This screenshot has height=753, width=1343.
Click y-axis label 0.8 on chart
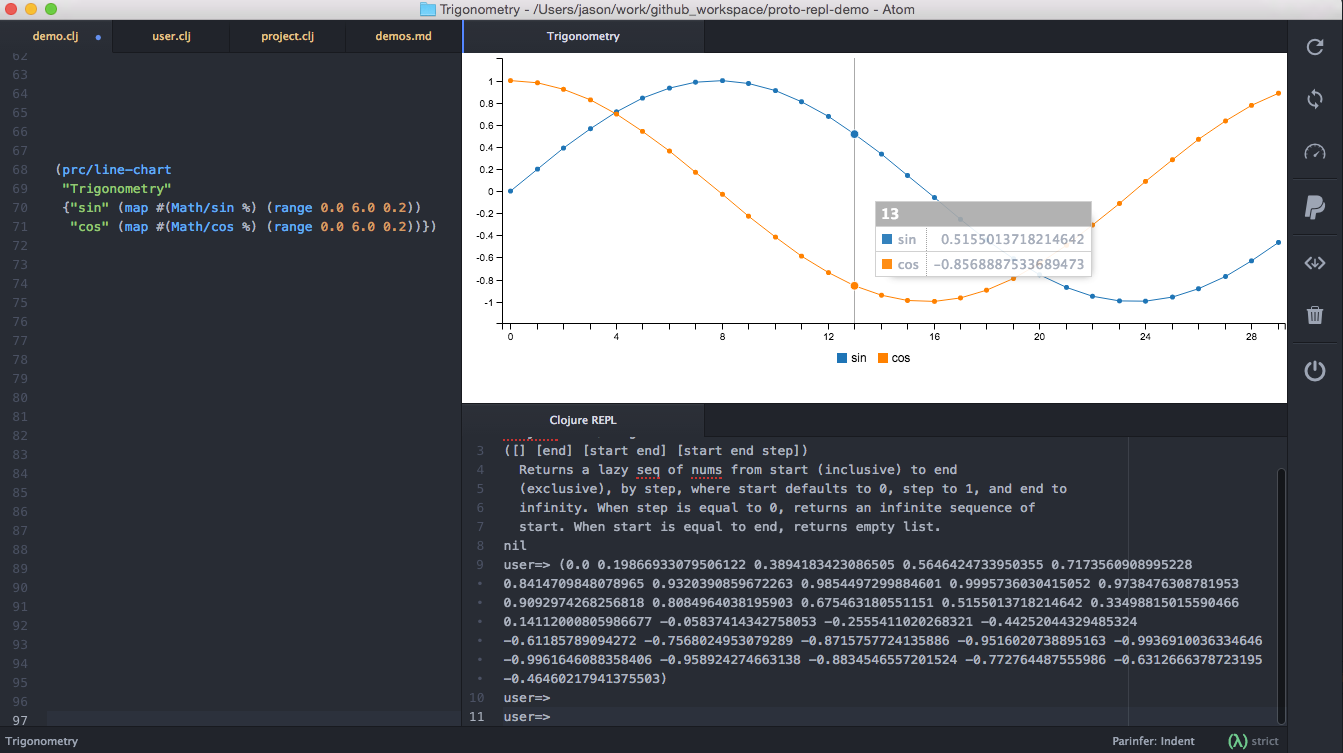pyautogui.click(x=487, y=103)
